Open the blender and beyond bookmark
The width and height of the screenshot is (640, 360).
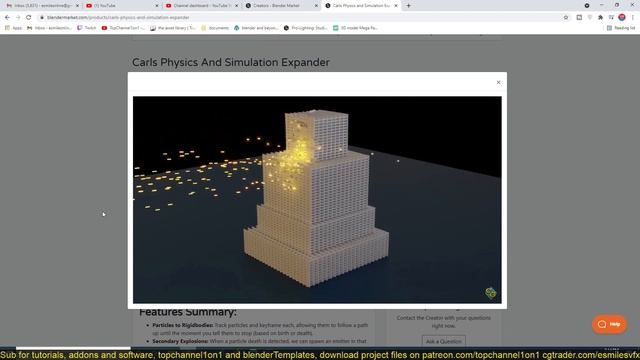pyautogui.click(x=256, y=28)
